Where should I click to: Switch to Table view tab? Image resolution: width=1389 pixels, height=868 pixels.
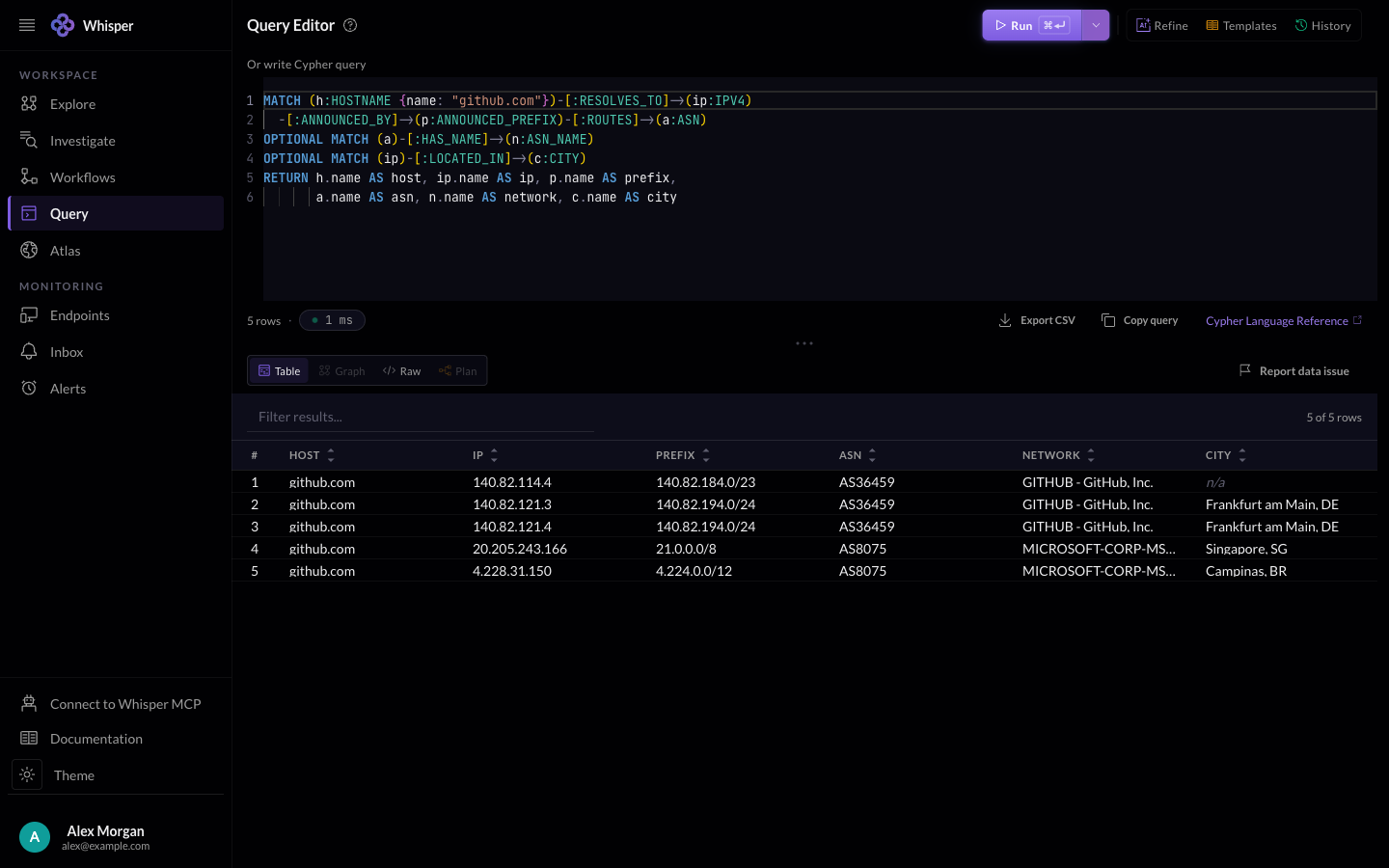(280, 370)
